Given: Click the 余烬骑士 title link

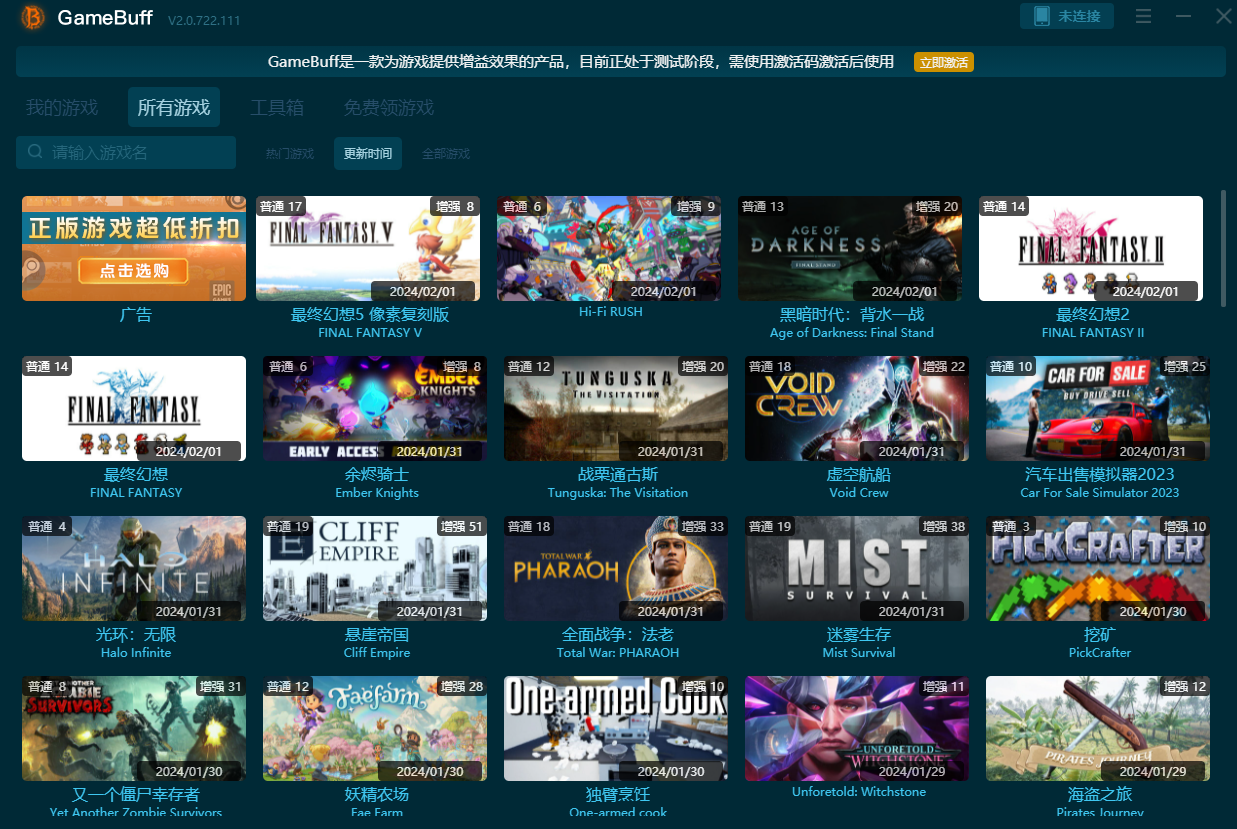Looking at the screenshot, I should pos(377,474).
